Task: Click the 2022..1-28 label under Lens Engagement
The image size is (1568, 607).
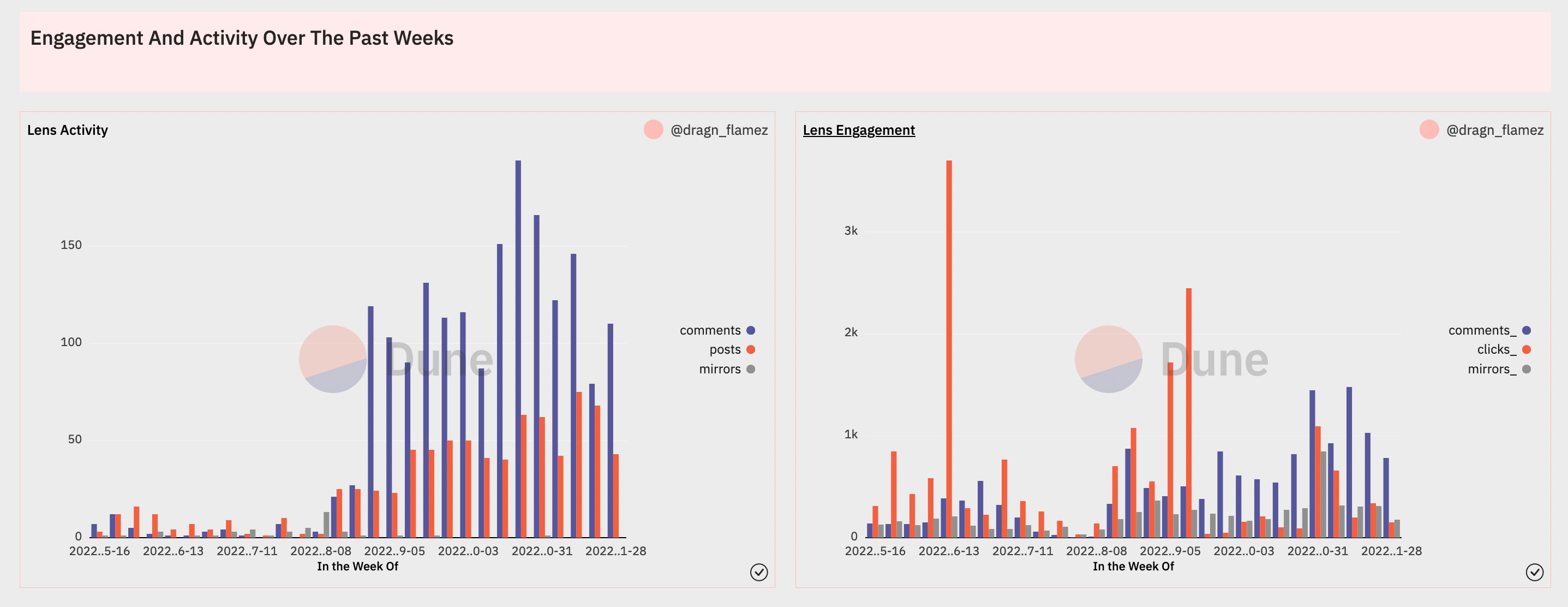Action: point(1391,551)
